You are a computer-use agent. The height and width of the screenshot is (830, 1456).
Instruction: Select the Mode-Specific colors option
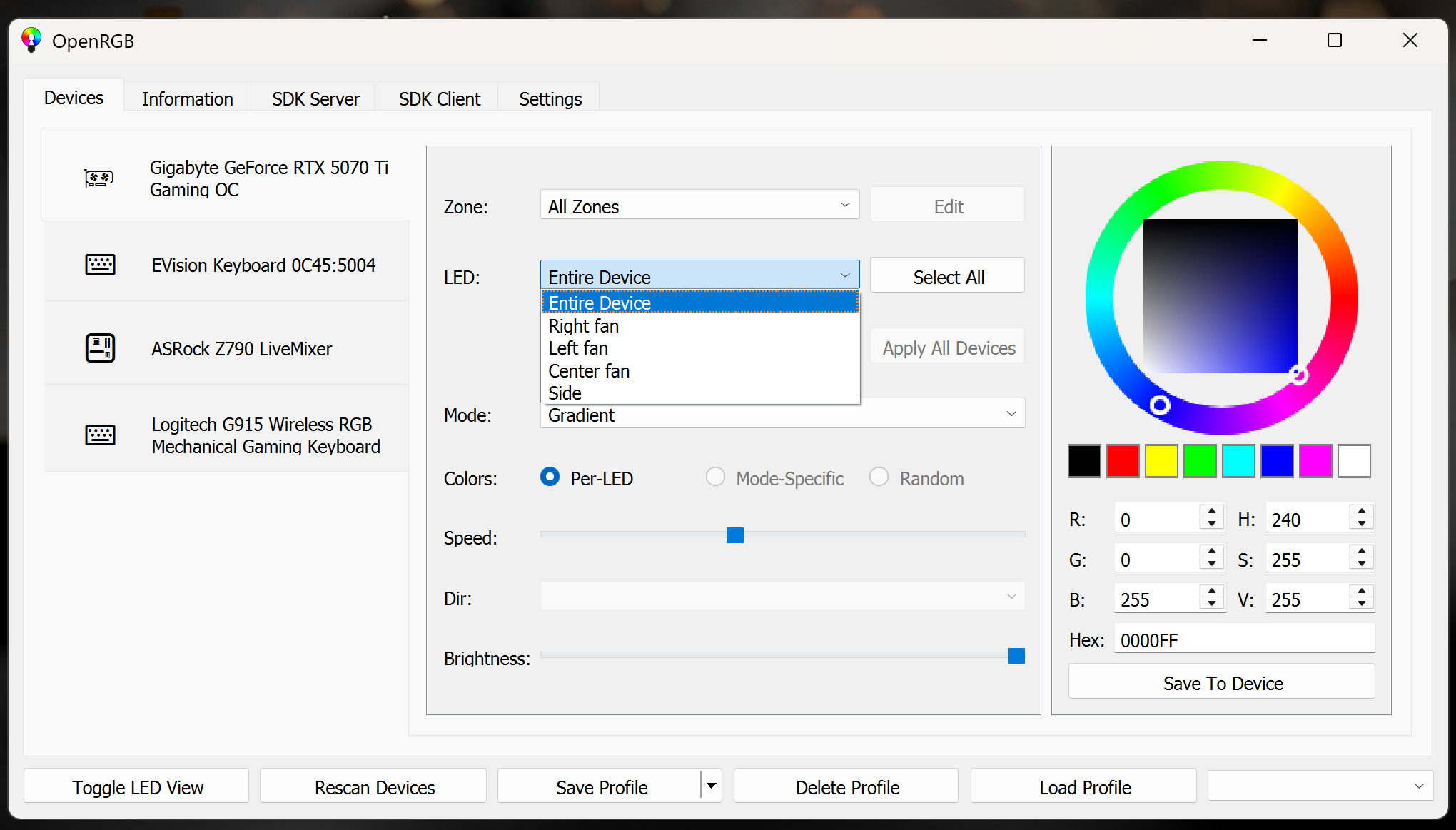(715, 477)
